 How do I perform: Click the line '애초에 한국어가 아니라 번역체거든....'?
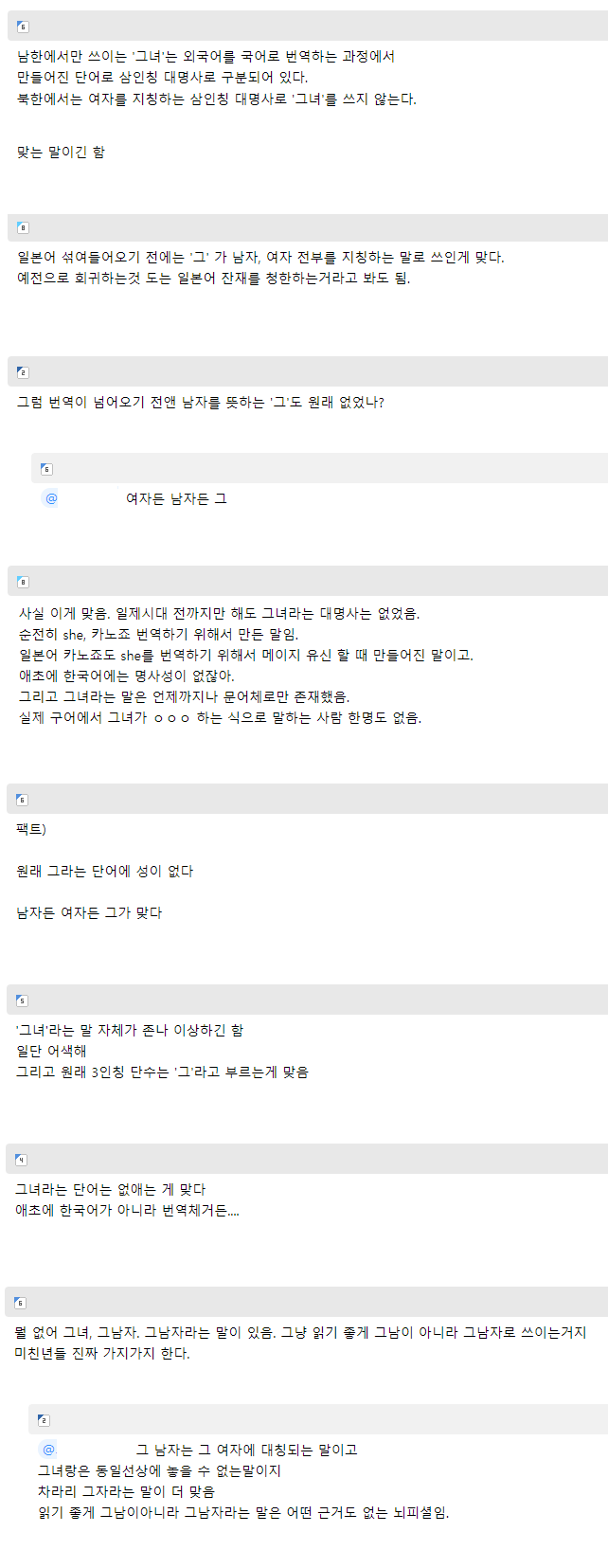pyautogui.click(x=127, y=1210)
